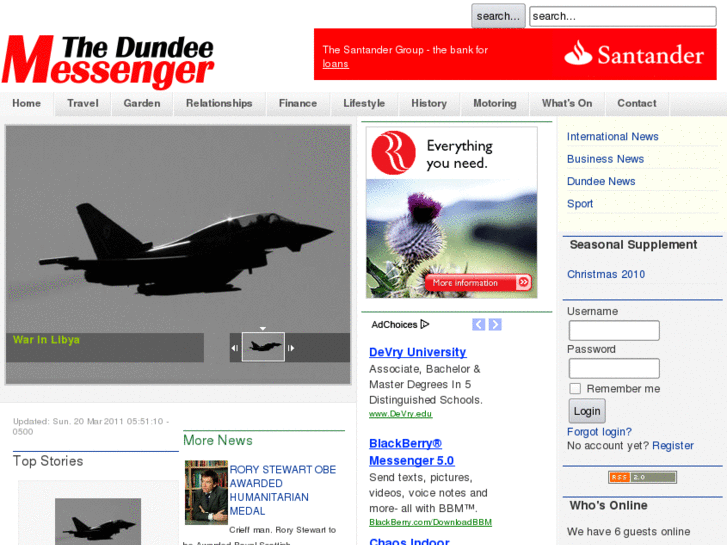Screen dimensions: 727x545
Task: Focus the Username field
Action: pyautogui.click(x=614, y=330)
